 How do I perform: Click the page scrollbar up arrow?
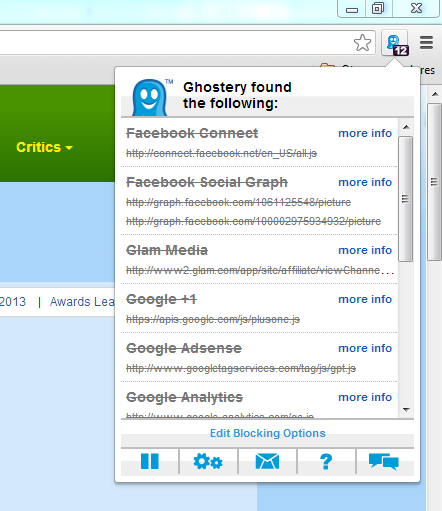point(435,94)
